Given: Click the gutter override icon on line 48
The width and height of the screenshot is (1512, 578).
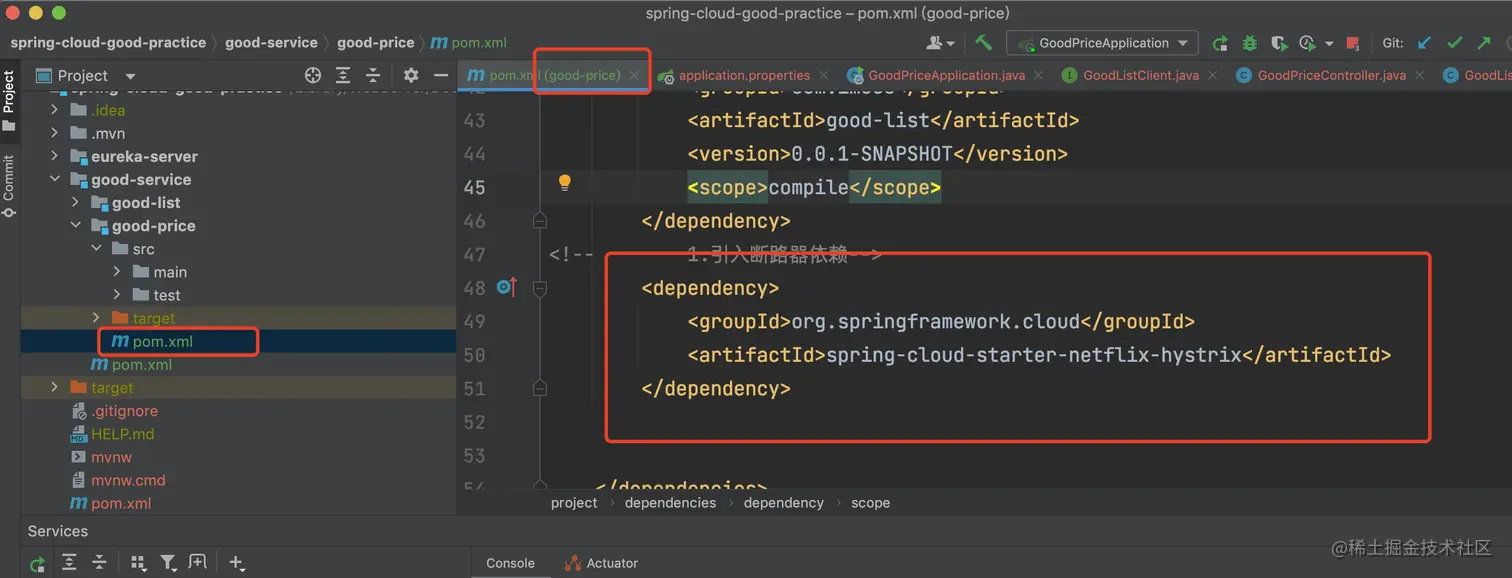Looking at the screenshot, I should click(506, 288).
